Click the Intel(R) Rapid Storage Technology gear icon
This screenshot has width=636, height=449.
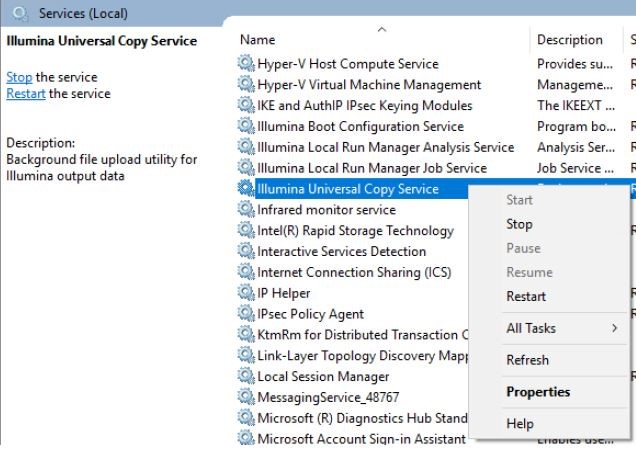pos(246,231)
